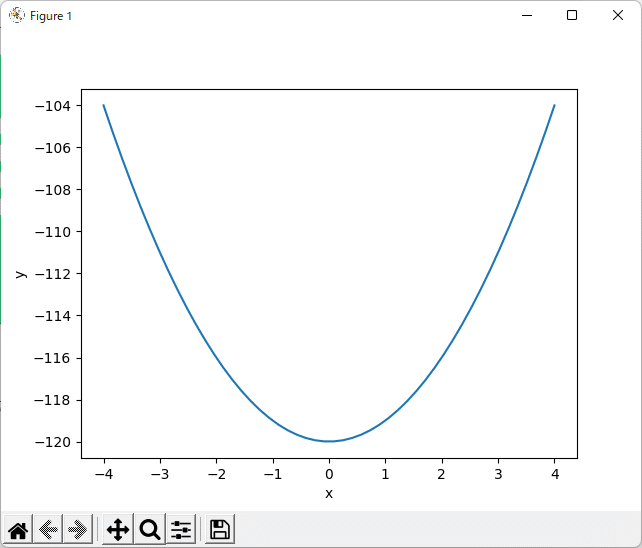This screenshot has width=642, height=548.
Task: Activate zoom to rectangle tool
Action: click(150, 530)
